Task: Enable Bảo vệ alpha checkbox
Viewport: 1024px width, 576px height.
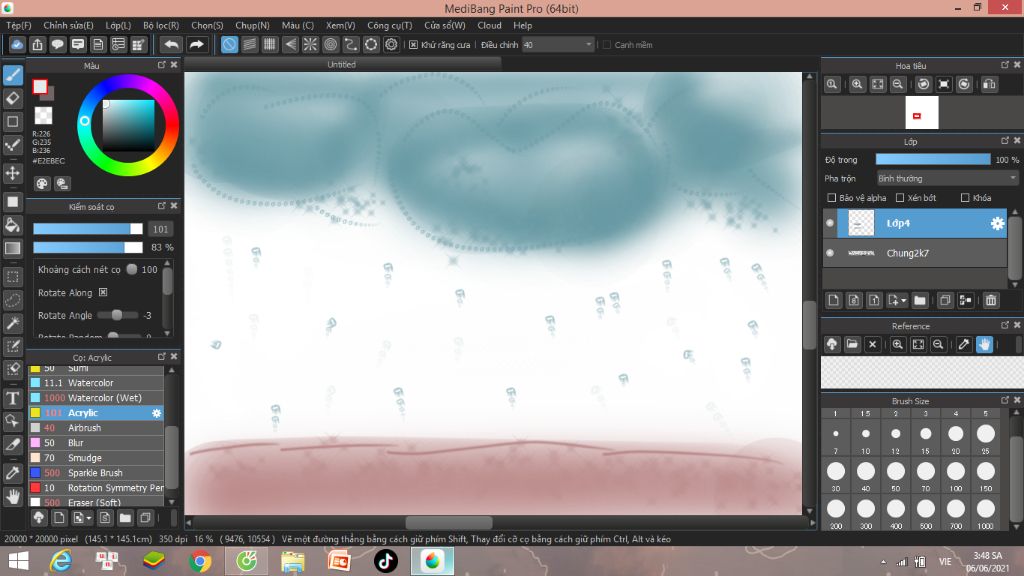Action: pyautogui.click(x=831, y=198)
